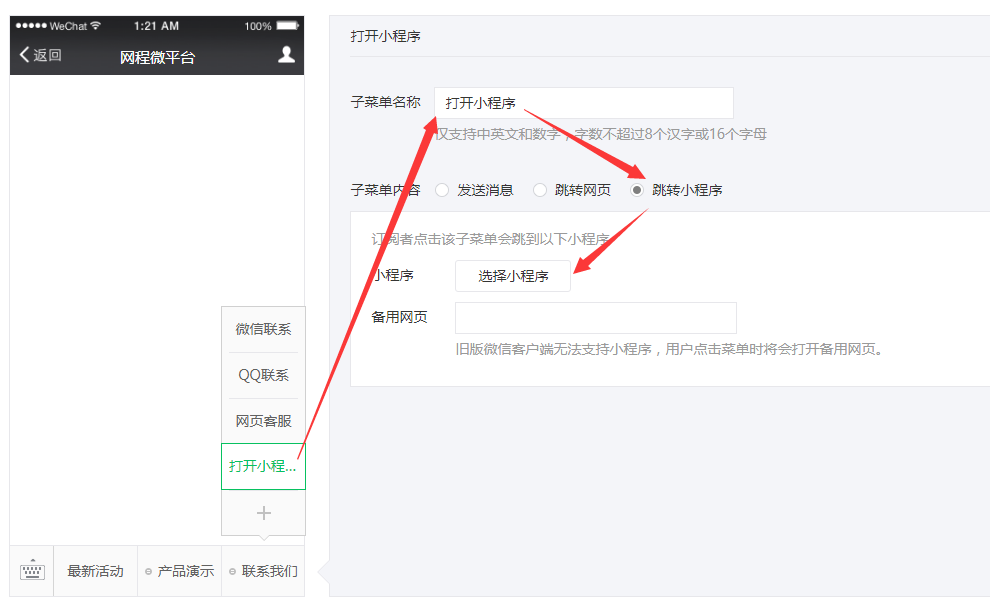Click the 网程微平台 title text
This screenshot has height=614, width=990.
[157, 57]
